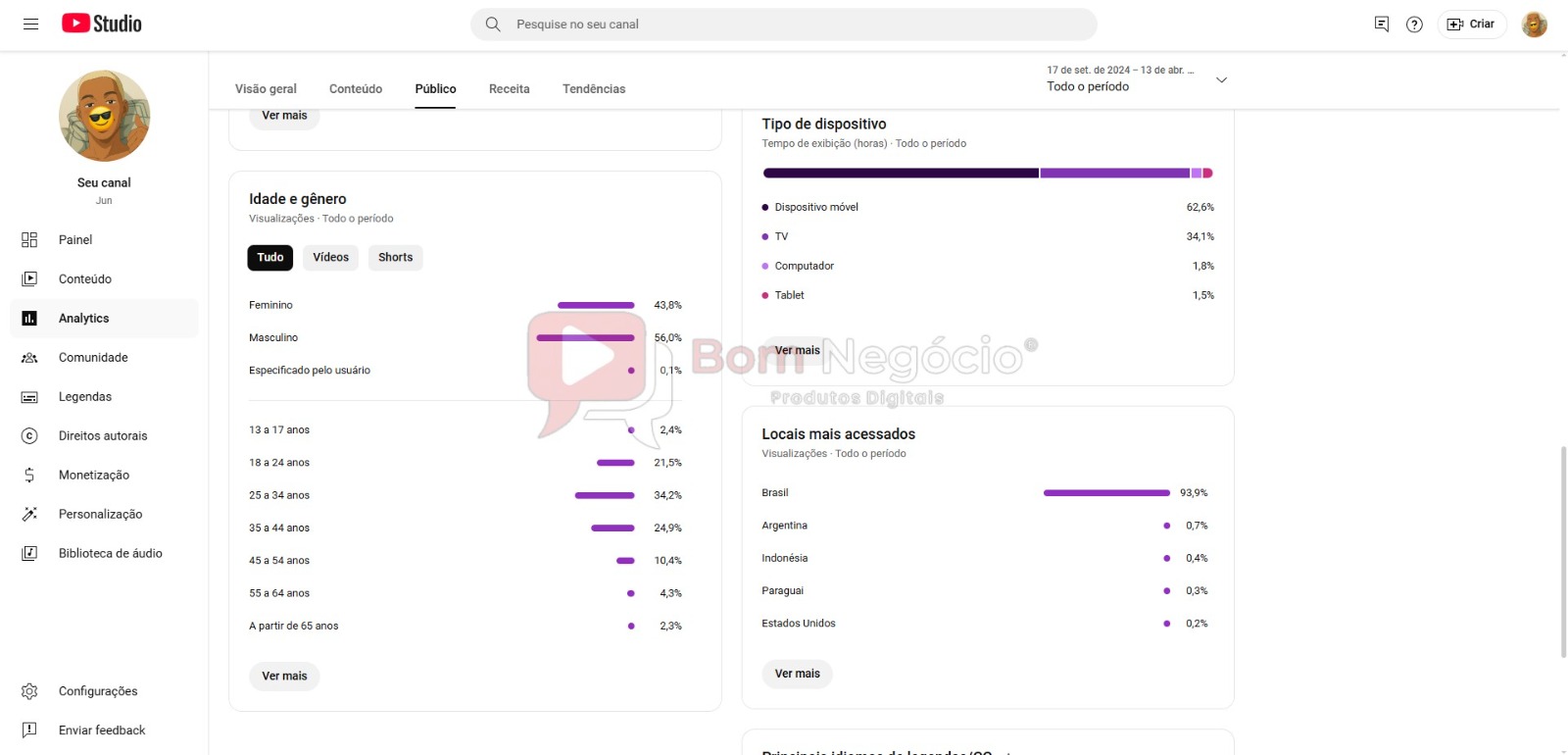Click Ver mais at top of left column
1568x755 pixels.
click(284, 116)
